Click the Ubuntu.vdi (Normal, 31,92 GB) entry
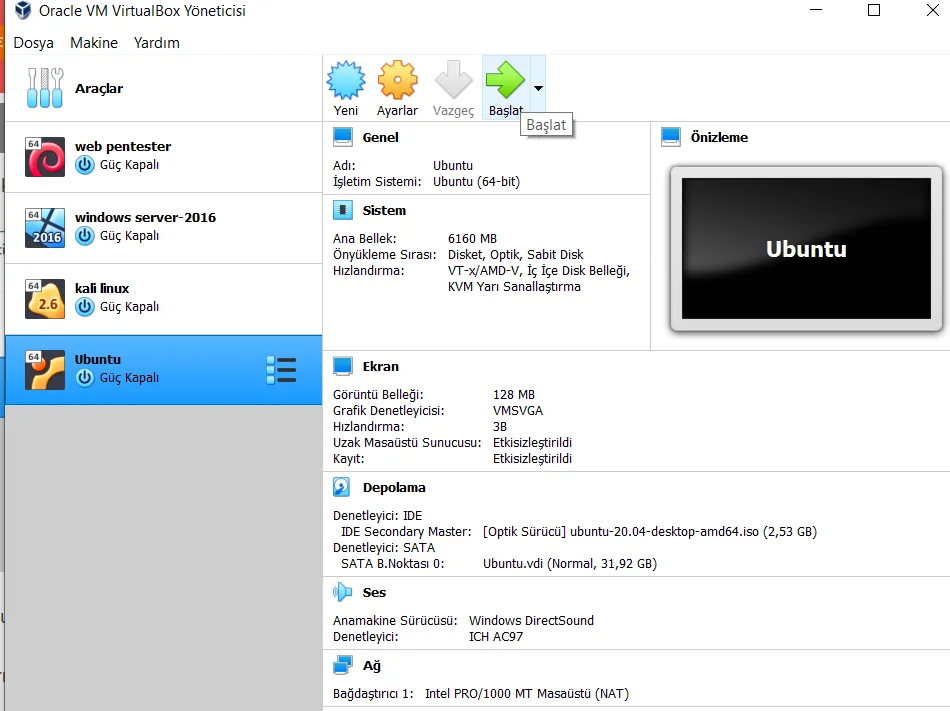 coord(570,564)
